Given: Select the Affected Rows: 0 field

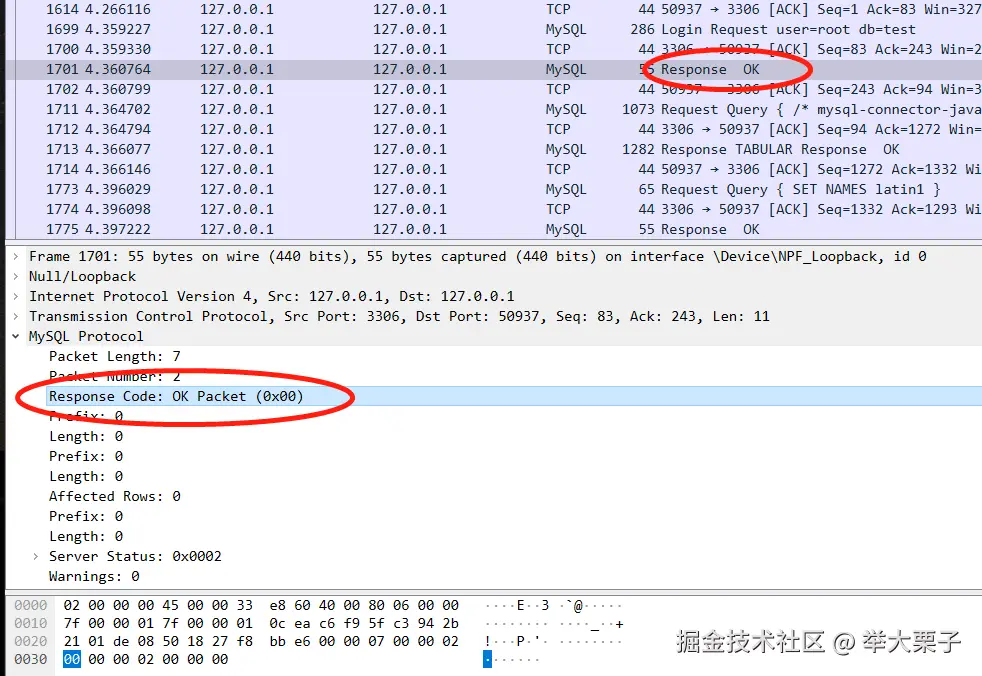Looking at the screenshot, I should click(115, 497).
